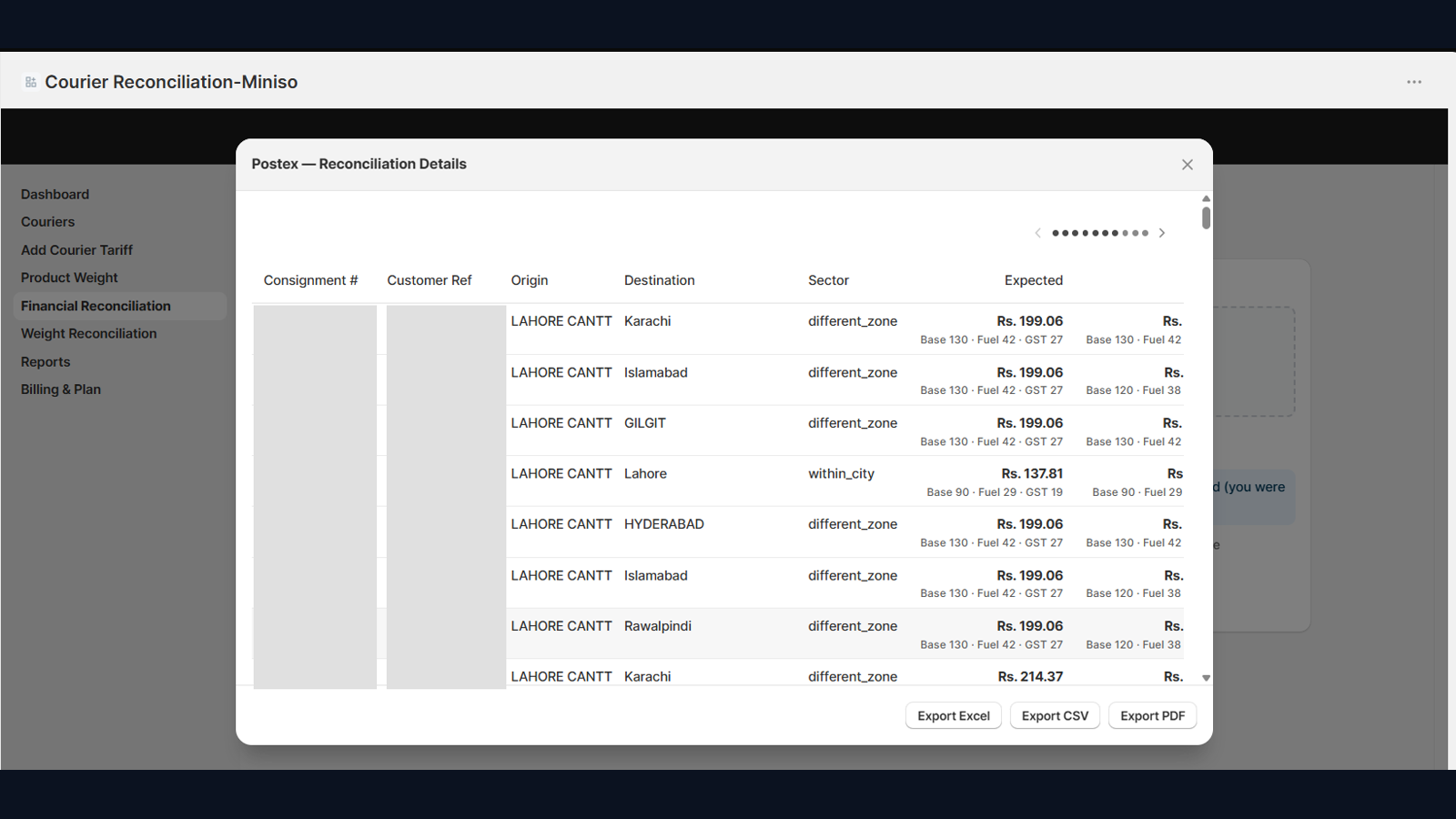This screenshot has height=819, width=1456.
Task: Click different_zone in the Rawalpindi row
Action: [853, 626]
